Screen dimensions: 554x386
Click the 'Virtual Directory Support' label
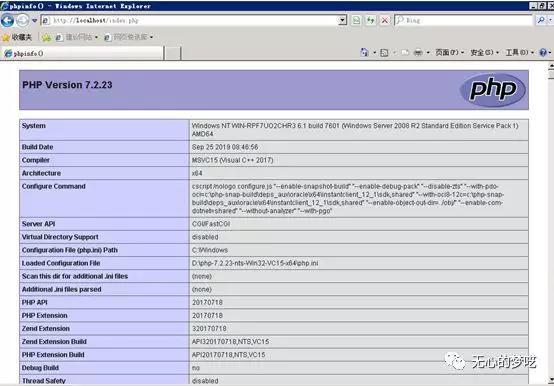coord(60,237)
